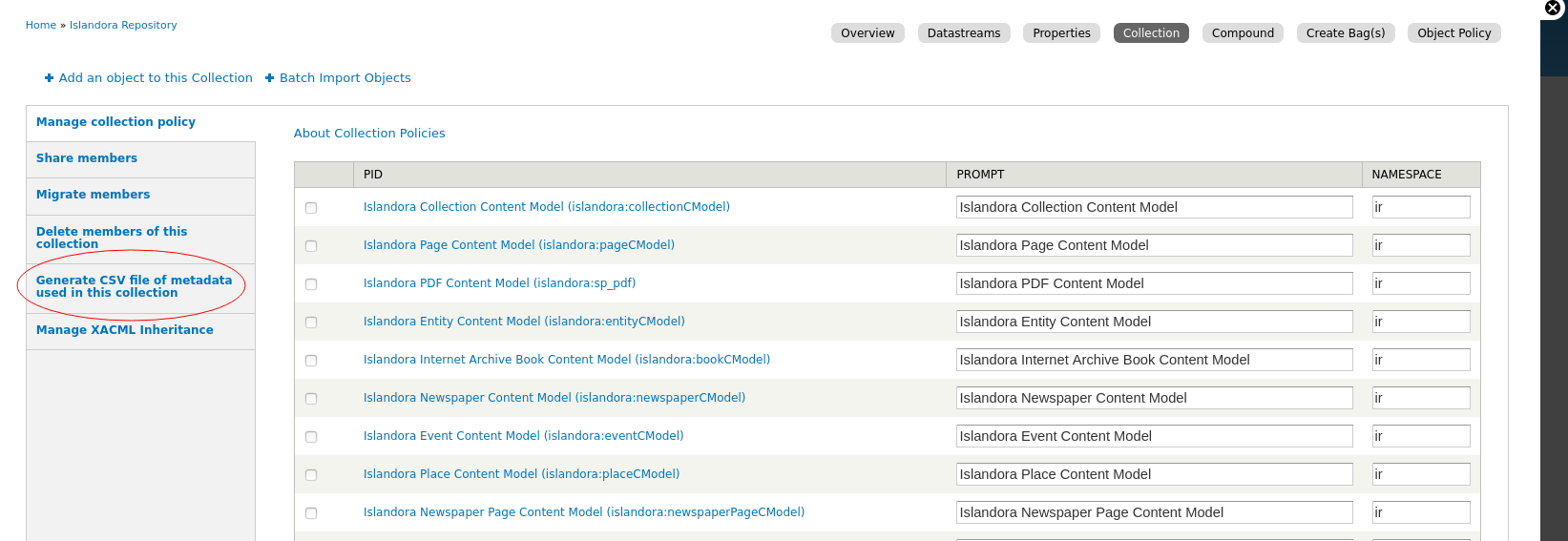Edit the Place Content Model prompt field
The width and height of the screenshot is (1568, 541).
tap(1155, 474)
